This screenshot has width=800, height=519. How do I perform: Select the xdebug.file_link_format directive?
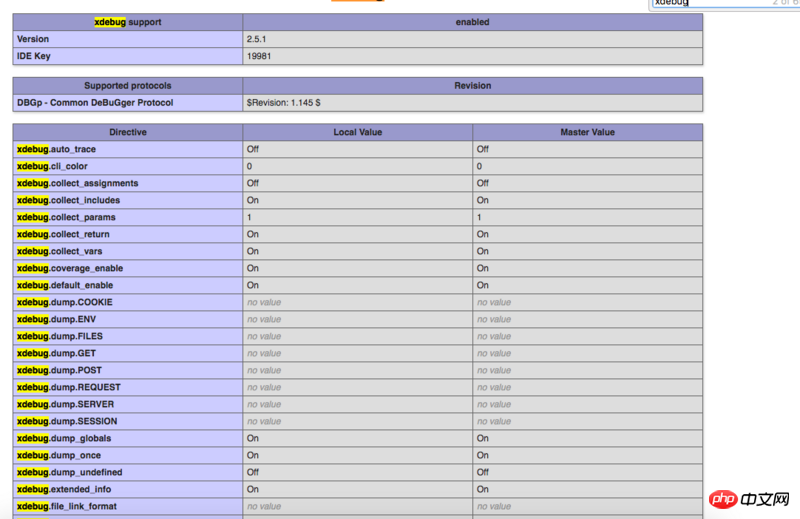coord(128,506)
